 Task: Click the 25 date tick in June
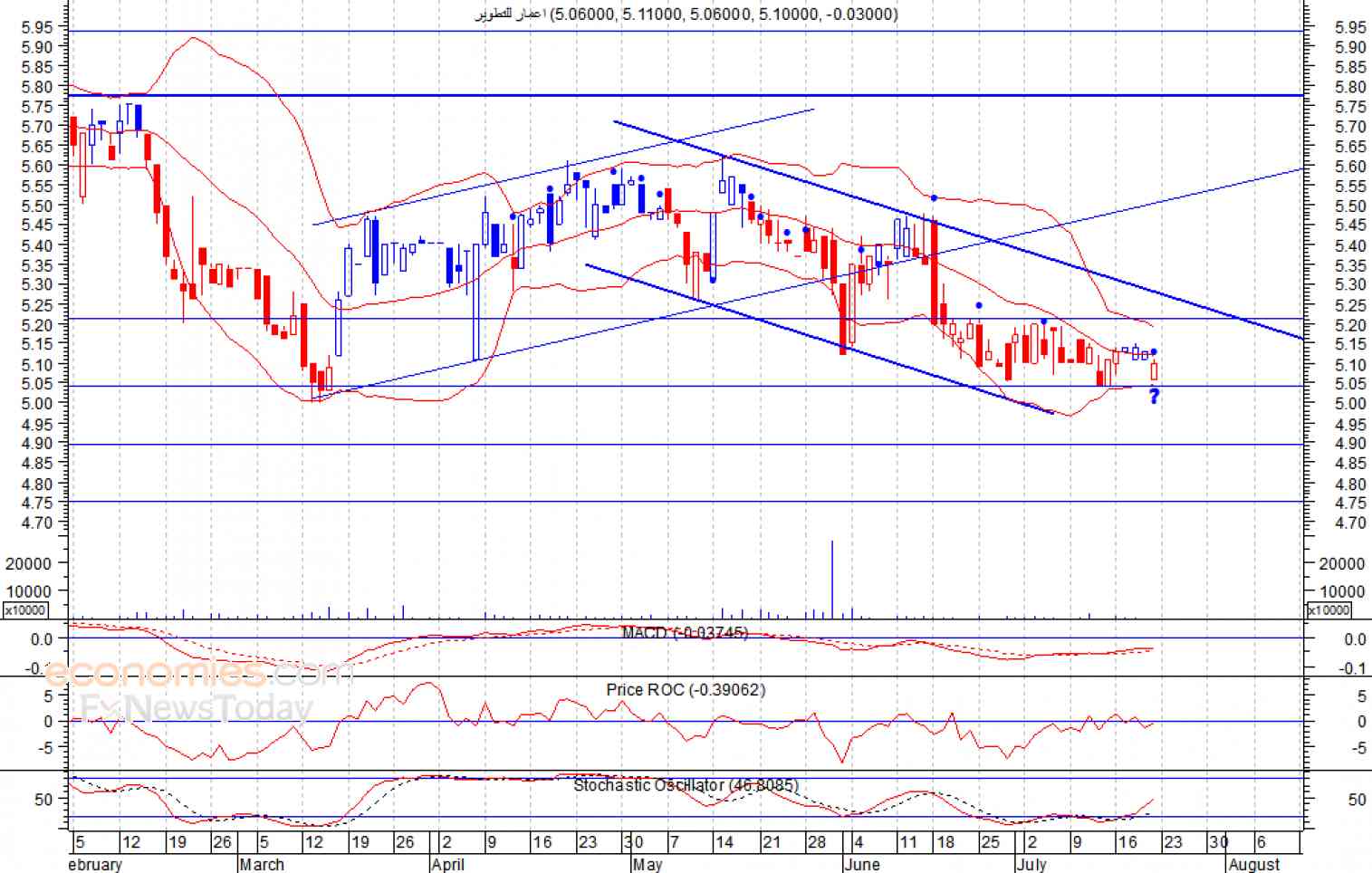pos(992,842)
